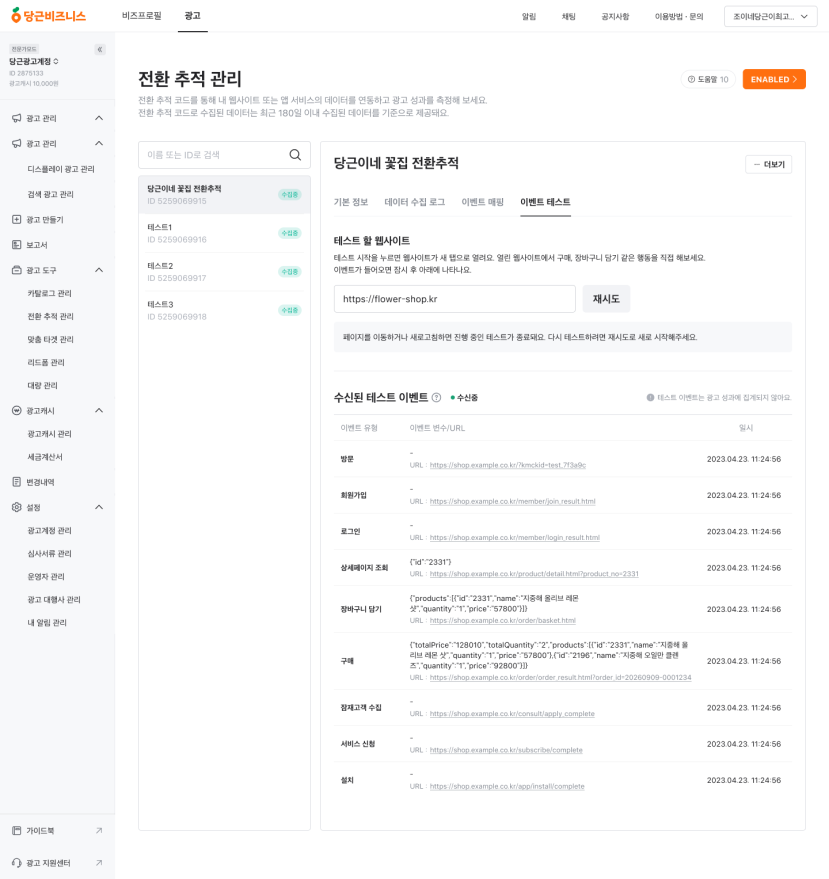Open the 당근광고계정 account switcher
The width and height of the screenshot is (829, 879).
[34, 61]
